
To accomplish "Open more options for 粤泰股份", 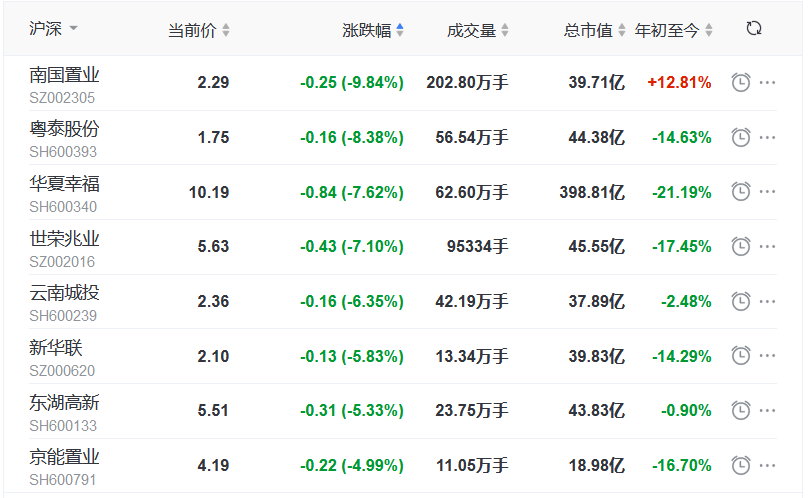I will coord(767,137).
